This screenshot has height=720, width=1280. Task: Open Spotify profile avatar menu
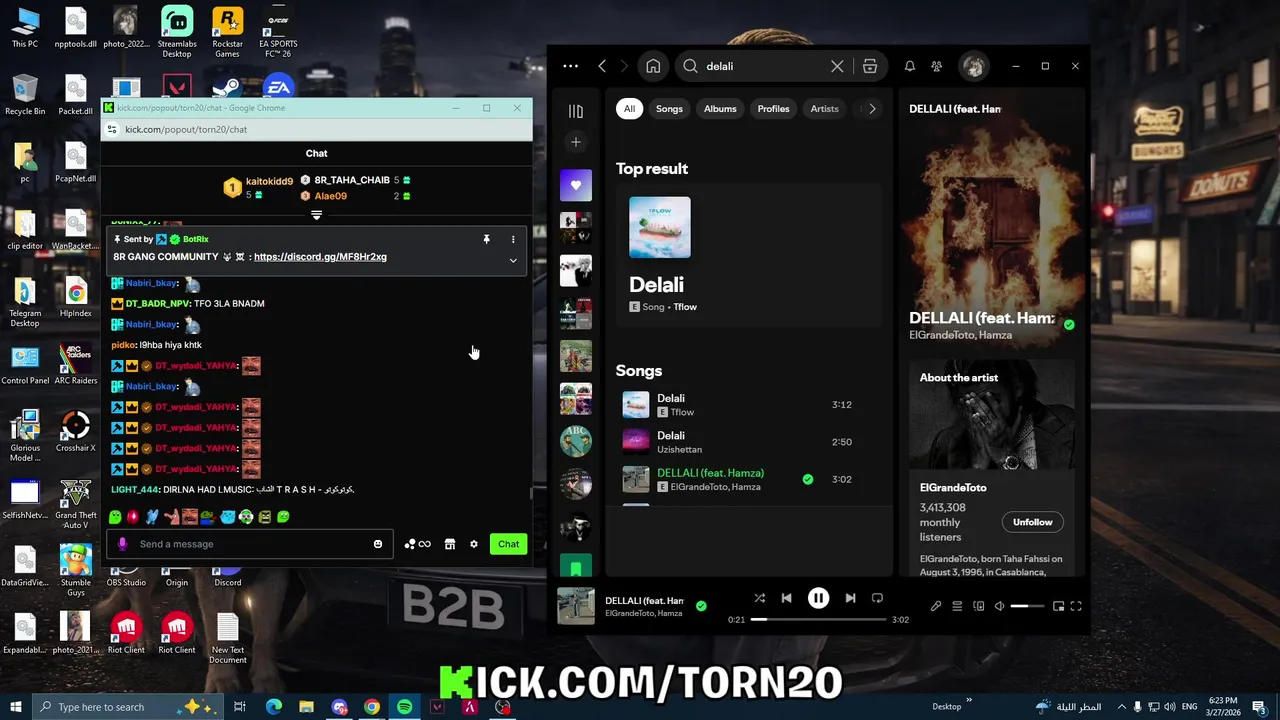(x=974, y=66)
